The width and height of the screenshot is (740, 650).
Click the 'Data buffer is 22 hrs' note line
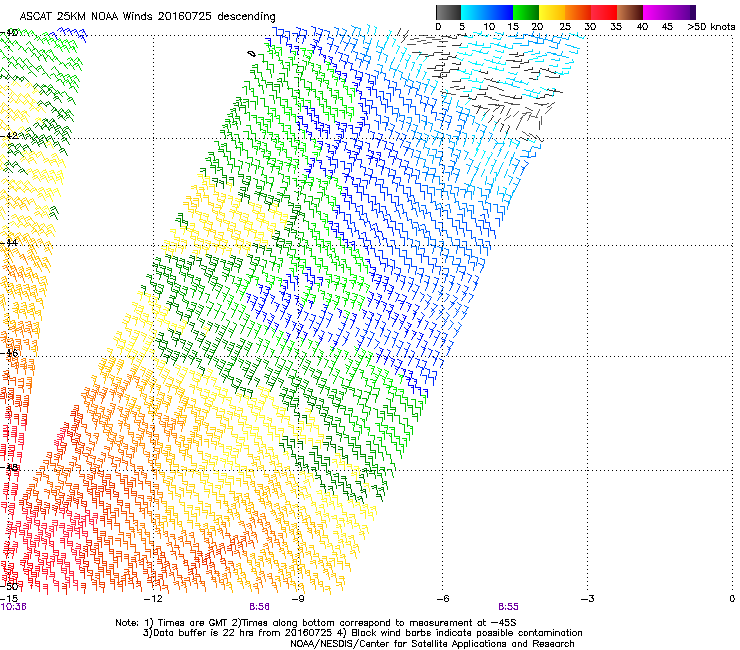[363, 633]
